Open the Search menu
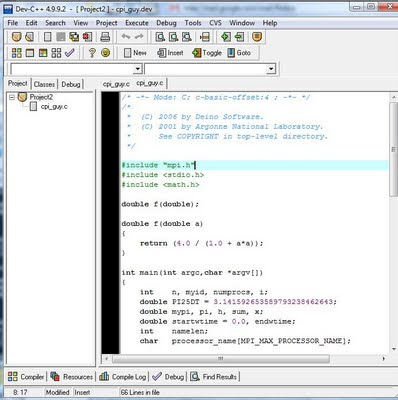The height and width of the screenshot is (400, 398). pyautogui.click(x=55, y=23)
